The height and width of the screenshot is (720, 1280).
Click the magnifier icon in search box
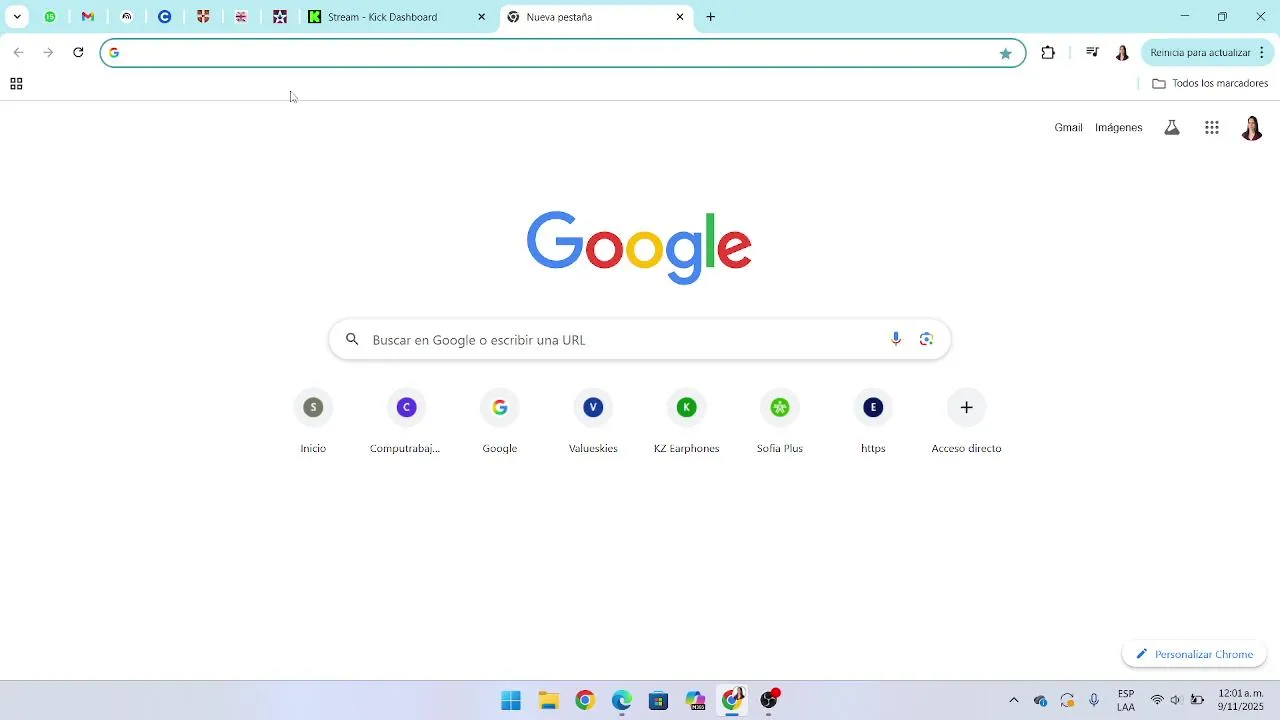[x=352, y=340]
